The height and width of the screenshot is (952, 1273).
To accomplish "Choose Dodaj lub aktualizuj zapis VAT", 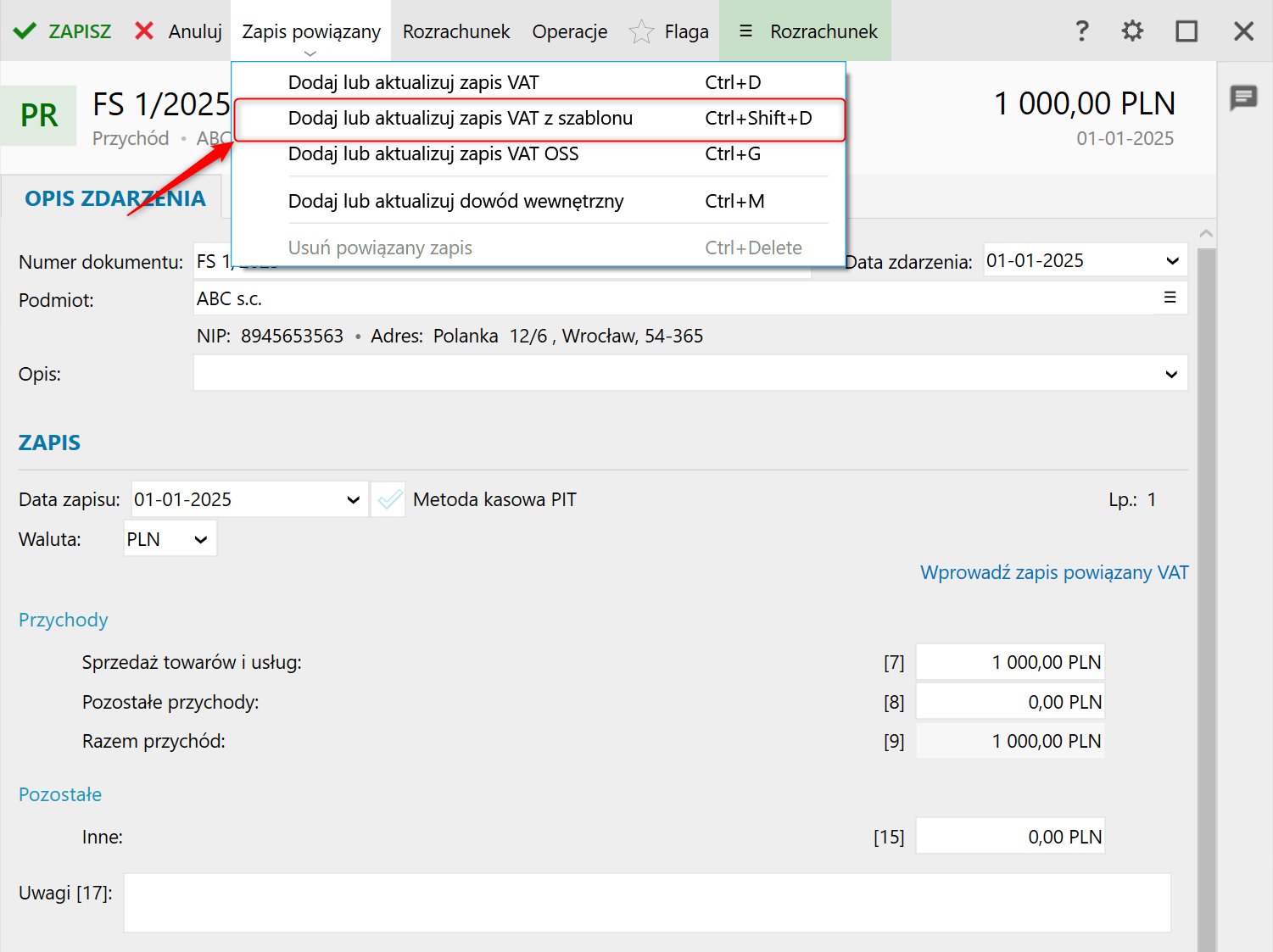I will [x=539, y=82].
